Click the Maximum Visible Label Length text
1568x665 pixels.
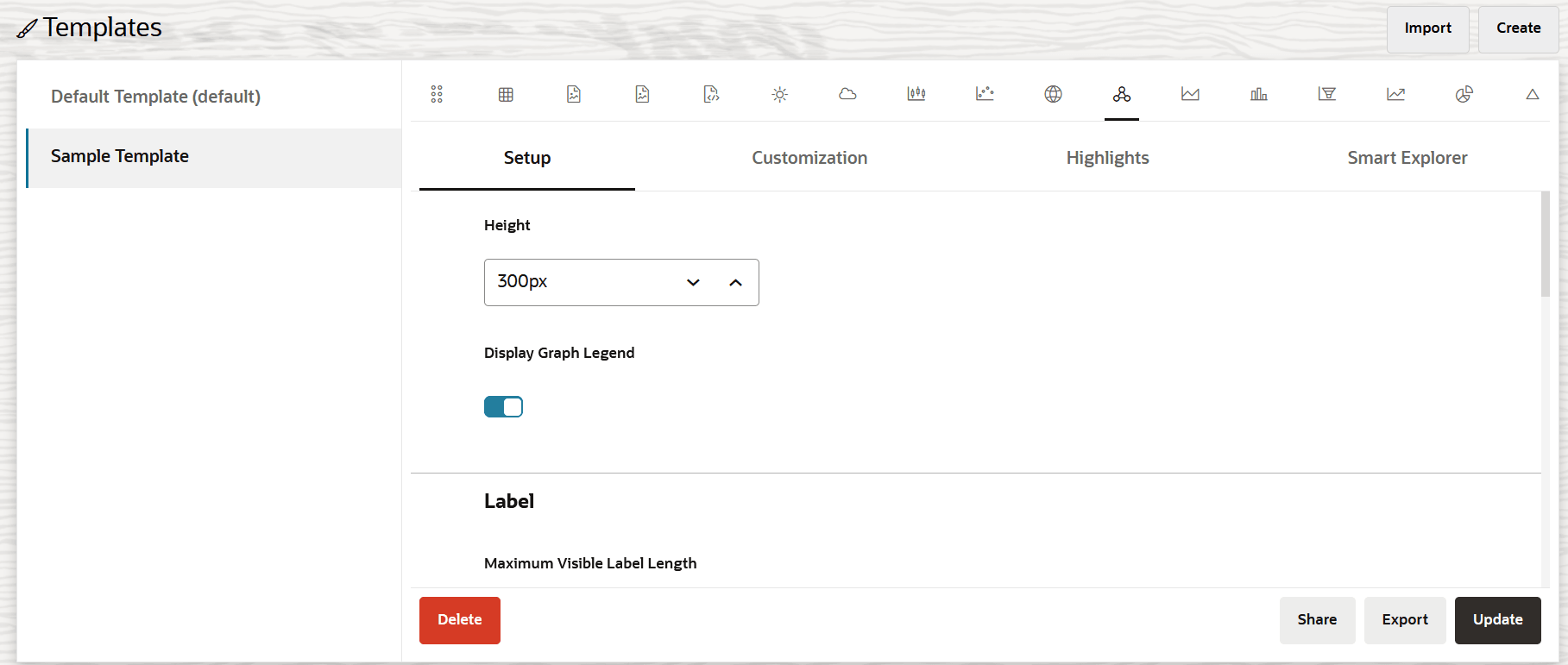pos(590,563)
